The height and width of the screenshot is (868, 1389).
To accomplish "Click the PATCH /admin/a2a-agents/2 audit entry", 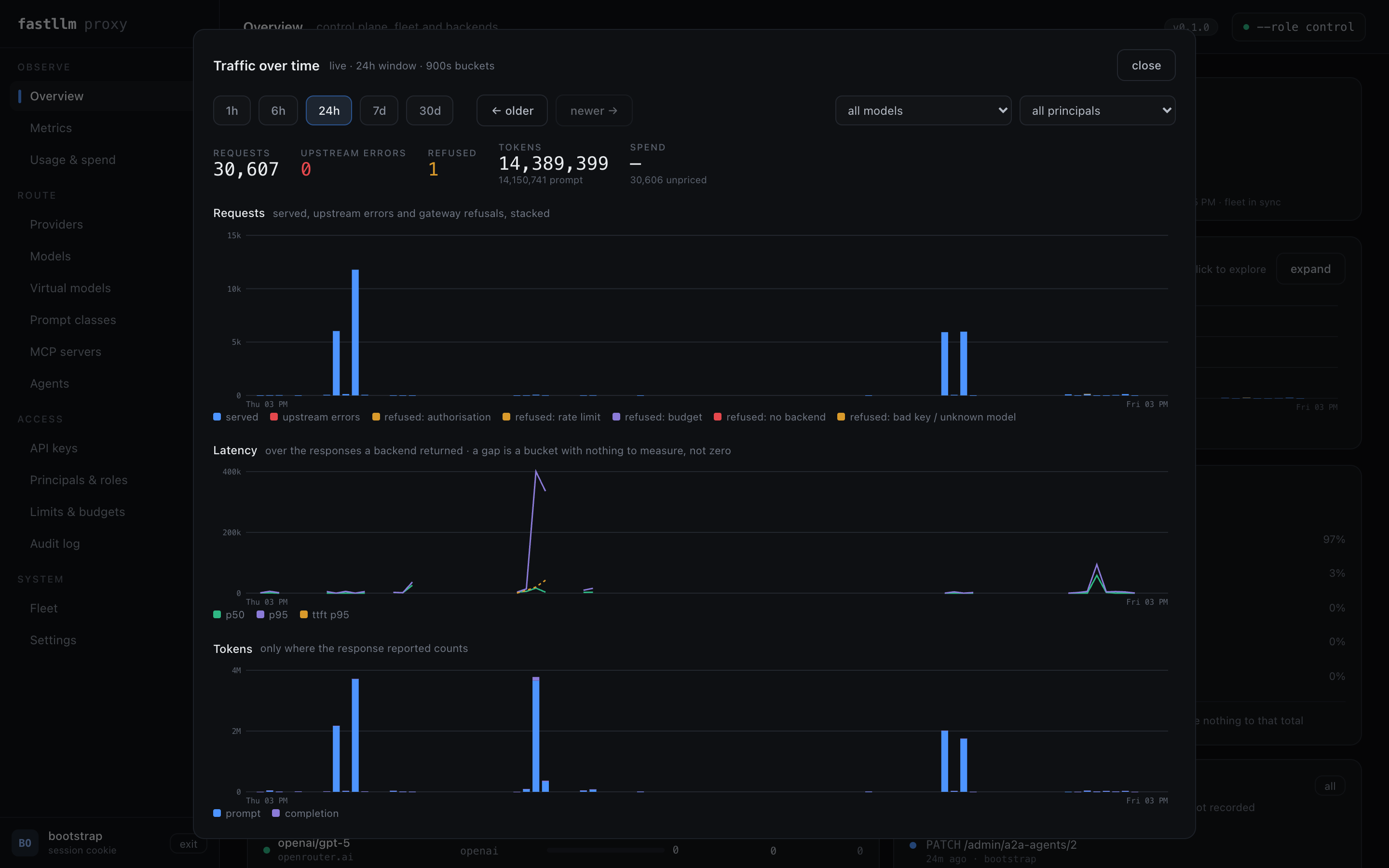I will [1001, 845].
